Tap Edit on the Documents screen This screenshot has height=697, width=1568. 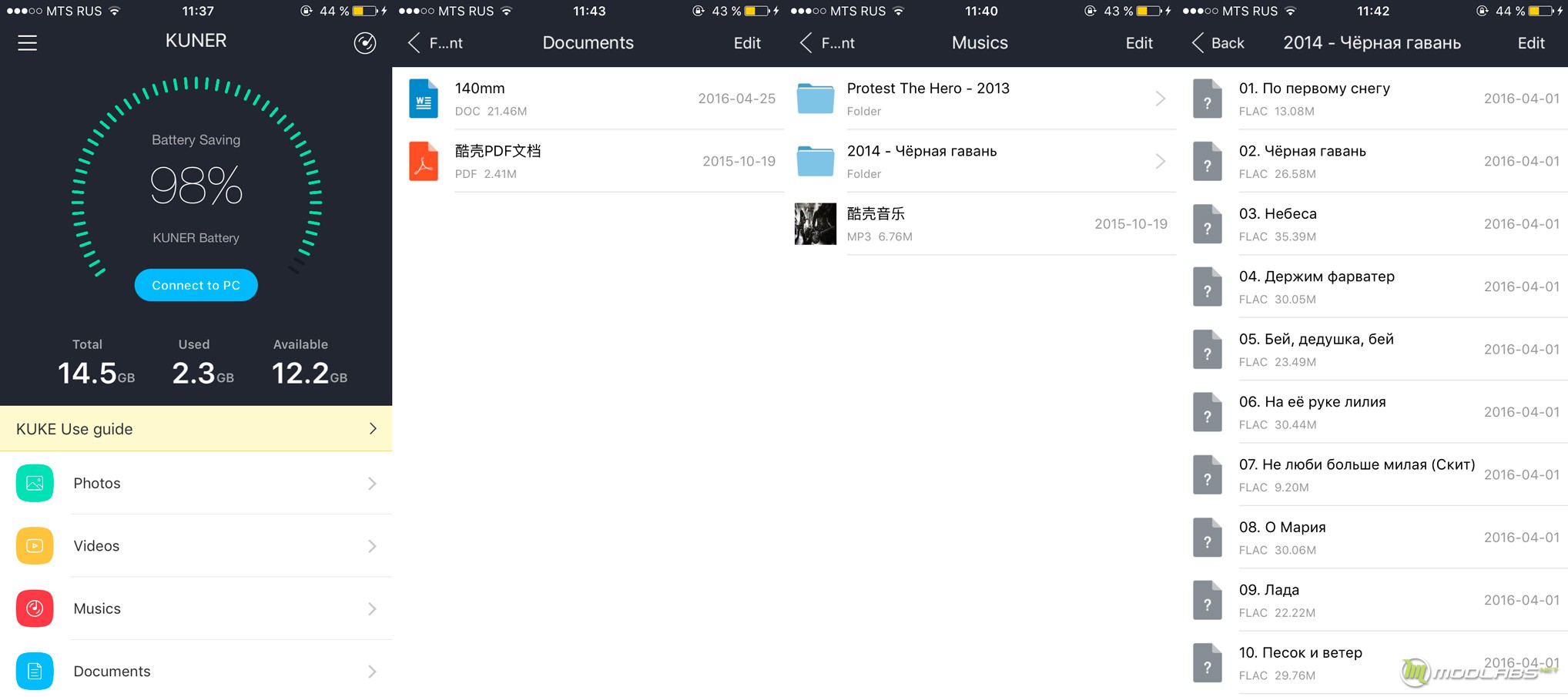pyautogui.click(x=747, y=43)
